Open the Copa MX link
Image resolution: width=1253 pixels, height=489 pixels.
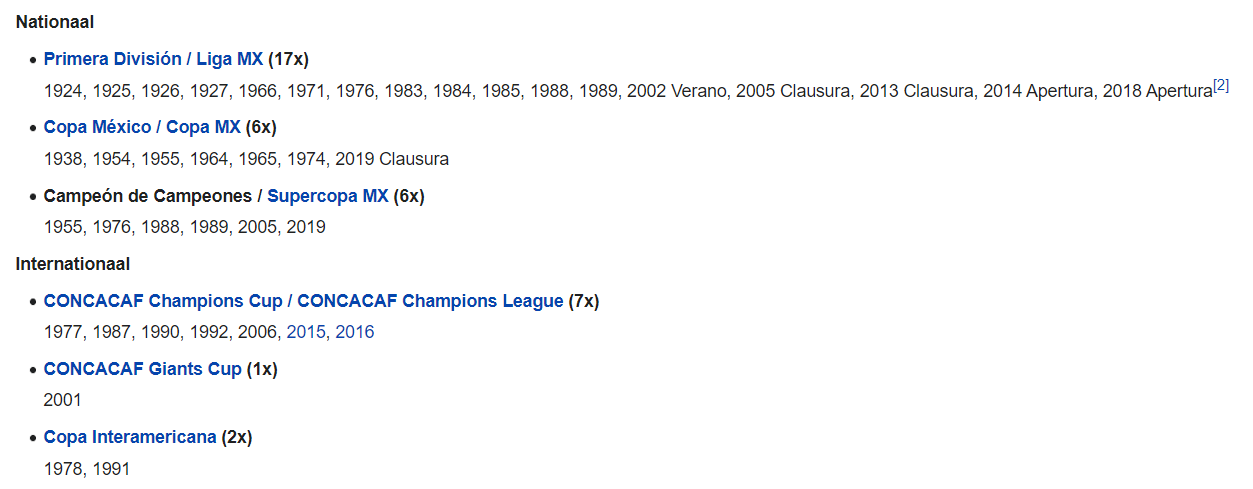click(203, 127)
